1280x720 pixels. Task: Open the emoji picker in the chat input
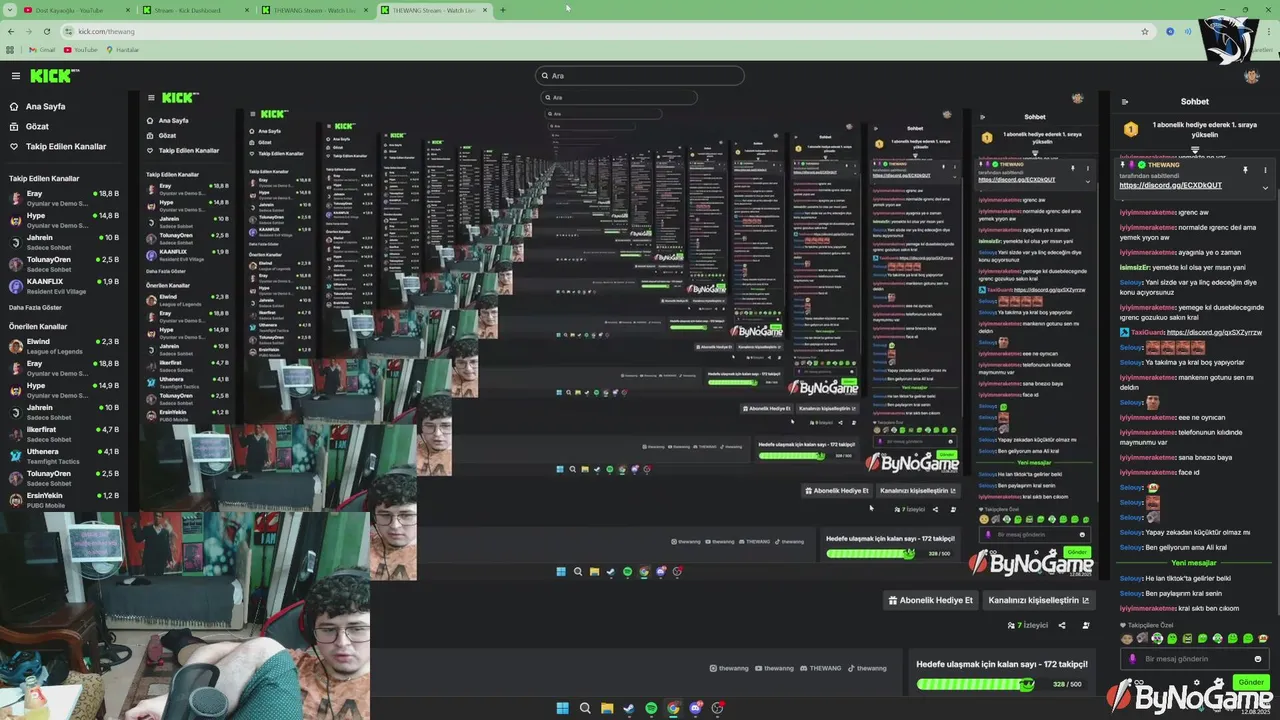point(1258,659)
